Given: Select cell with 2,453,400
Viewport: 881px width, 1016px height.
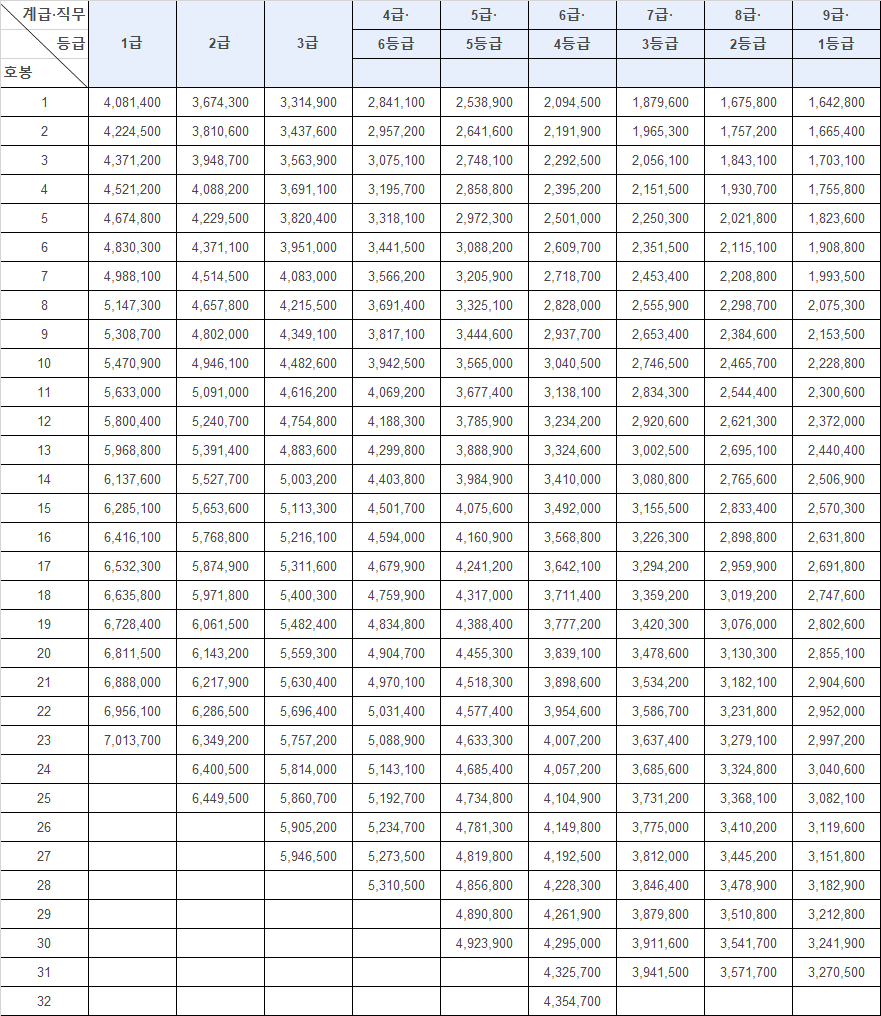Looking at the screenshot, I should click(x=661, y=277).
